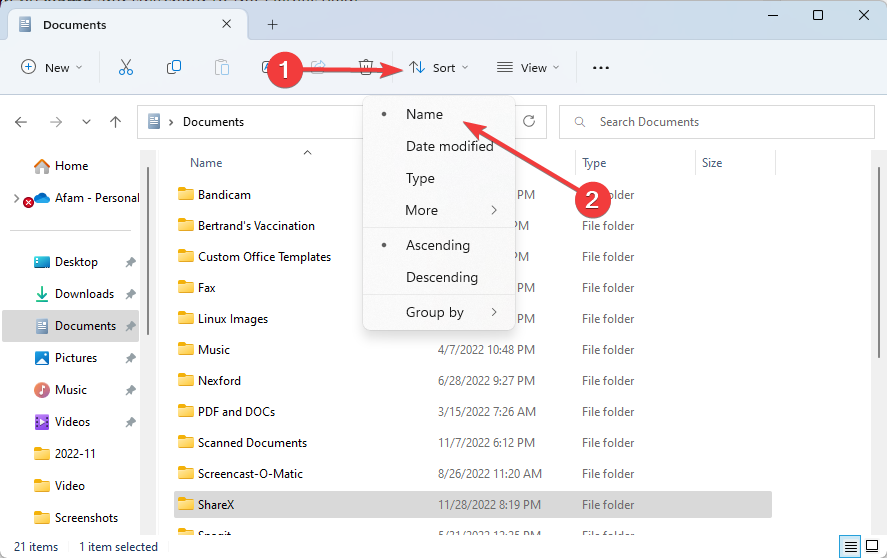
Task: Open the See more three-dots menu
Action: (600, 67)
